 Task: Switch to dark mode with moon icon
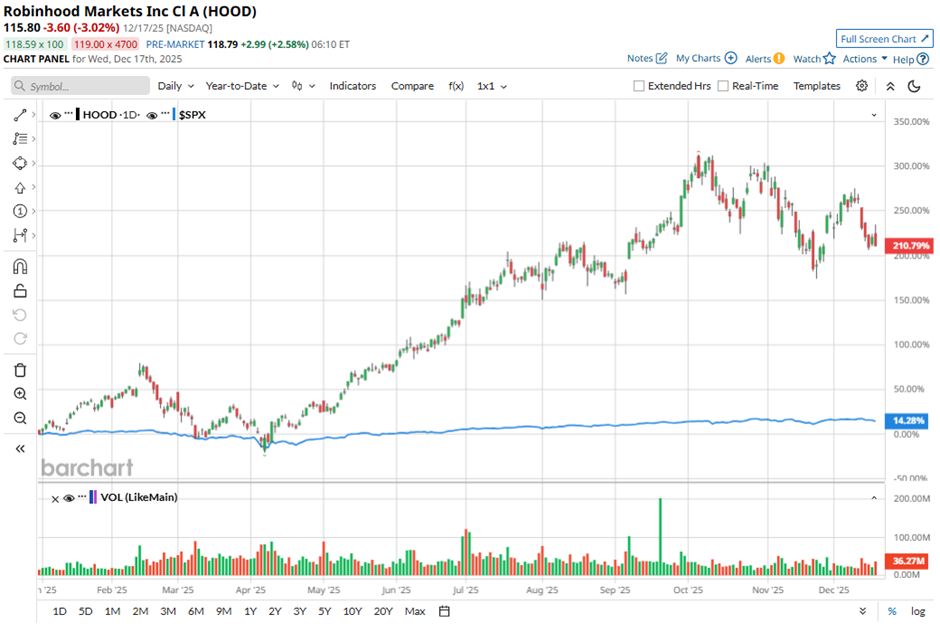click(911, 86)
